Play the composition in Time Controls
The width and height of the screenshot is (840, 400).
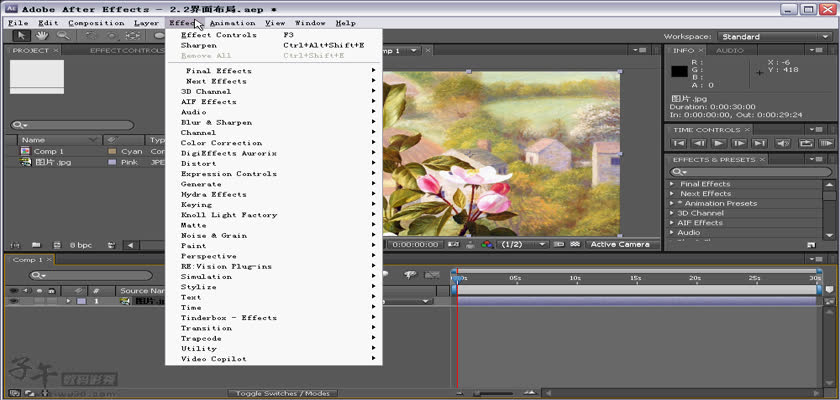pyautogui.click(x=719, y=143)
